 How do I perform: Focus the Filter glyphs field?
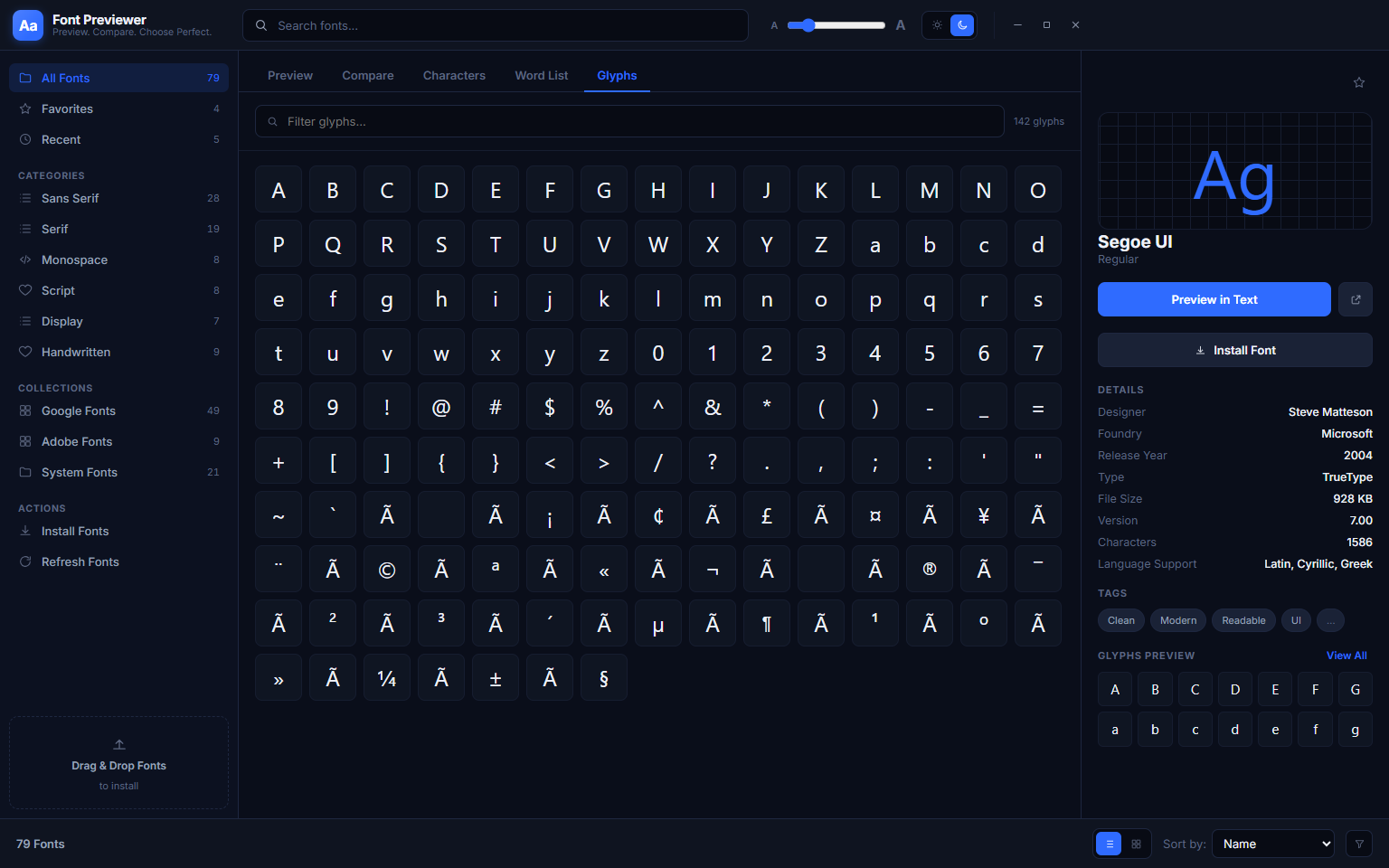[x=629, y=121]
